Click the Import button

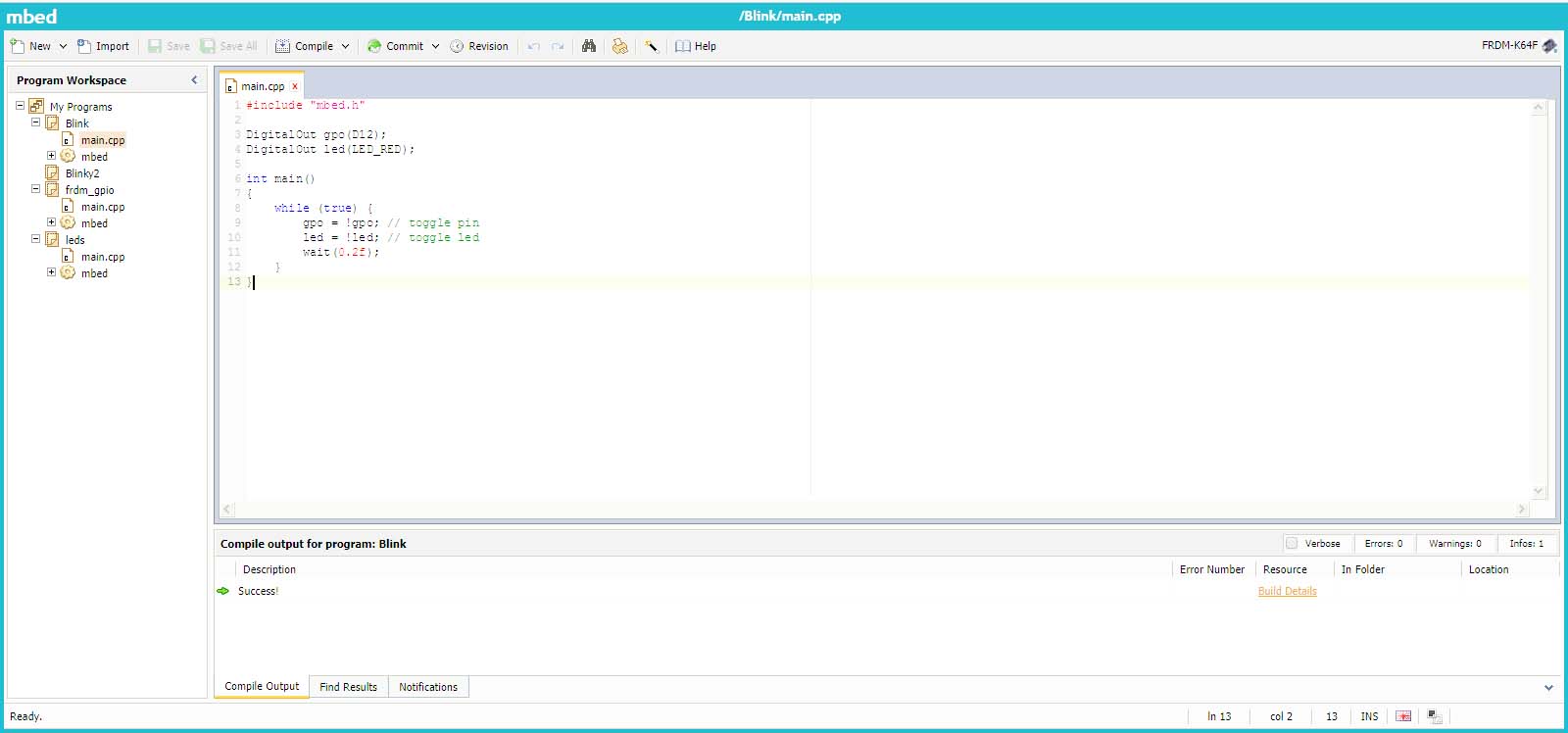coord(103,46)
